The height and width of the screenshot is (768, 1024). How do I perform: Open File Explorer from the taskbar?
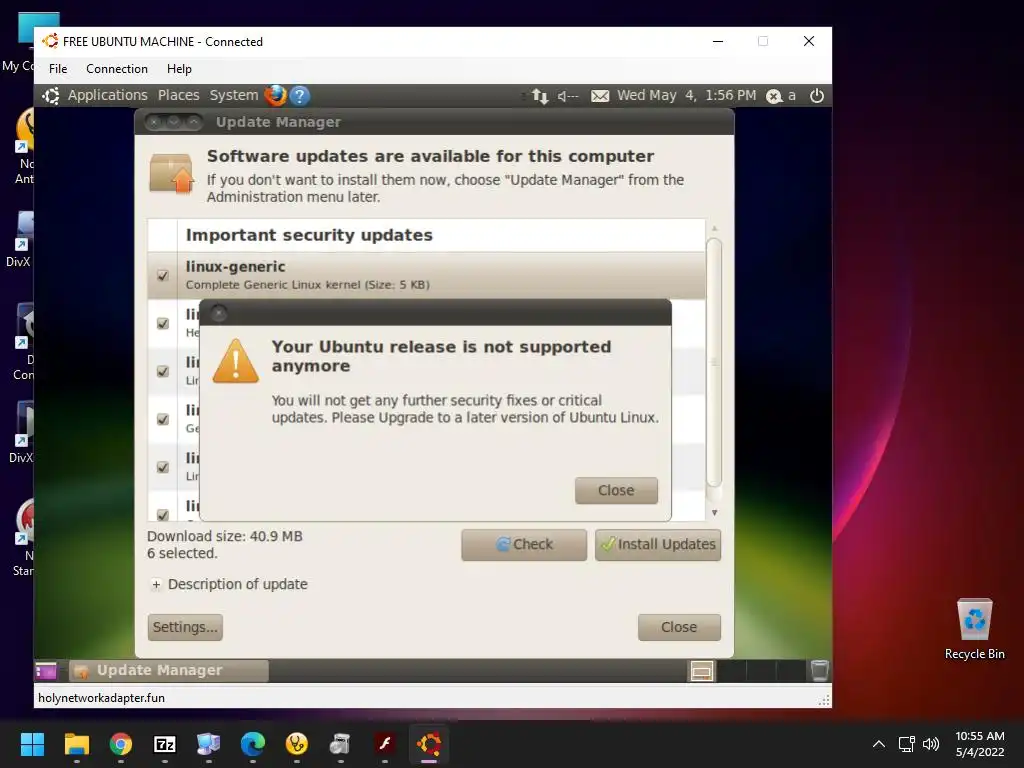(x=76, y=744)
